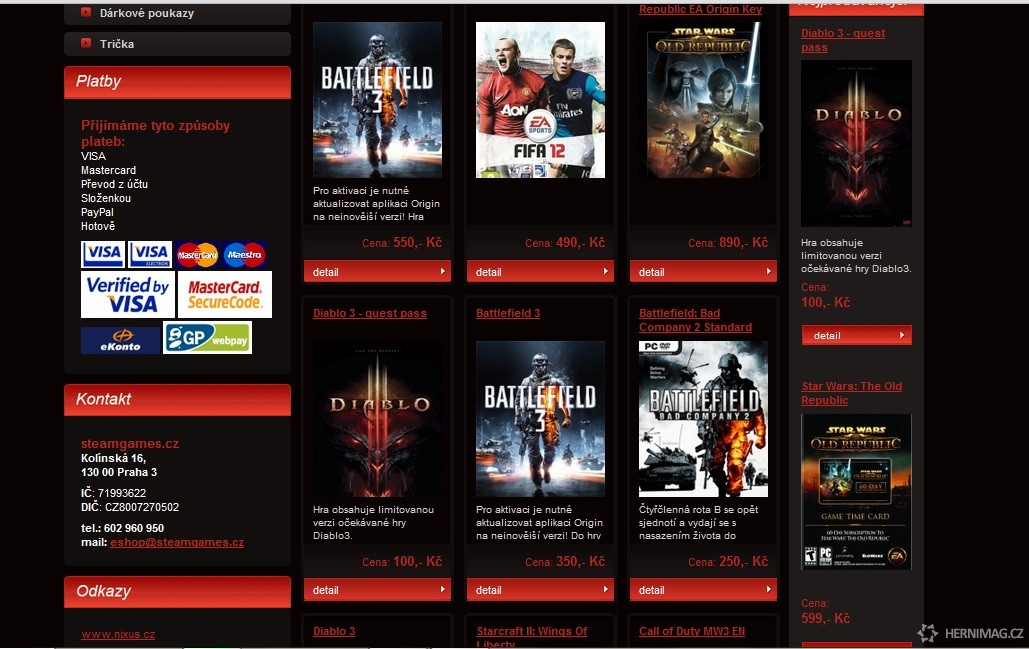Click the sidebar detail button under 100 Kč

pos(856,335)
